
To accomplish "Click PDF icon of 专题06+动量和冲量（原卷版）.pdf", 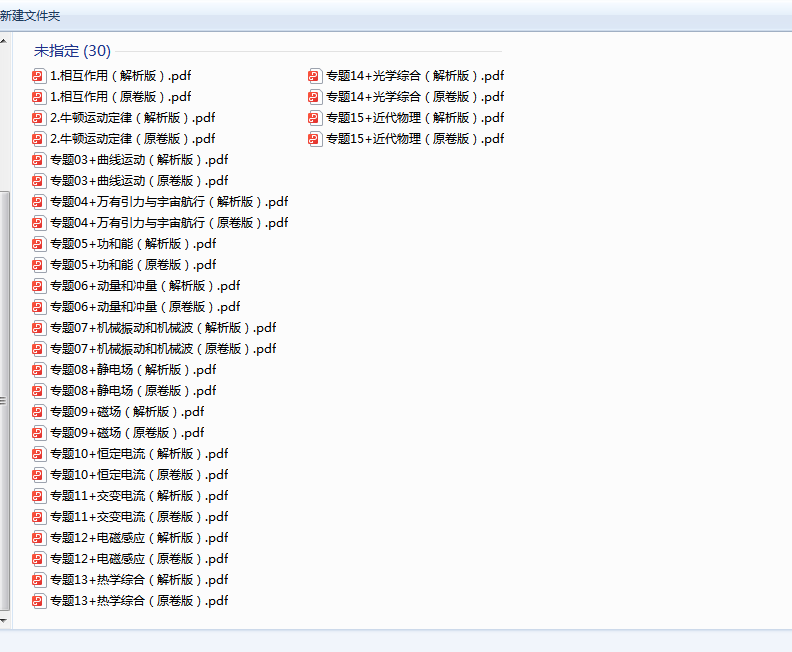I will click(x=39, y=307).
